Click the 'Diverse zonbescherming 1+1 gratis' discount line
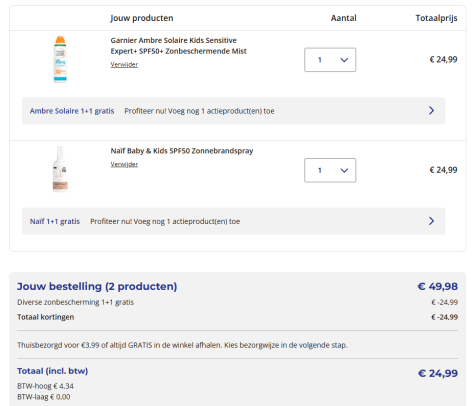The height and width of the screenshot is (406, 475). point(75,302)
